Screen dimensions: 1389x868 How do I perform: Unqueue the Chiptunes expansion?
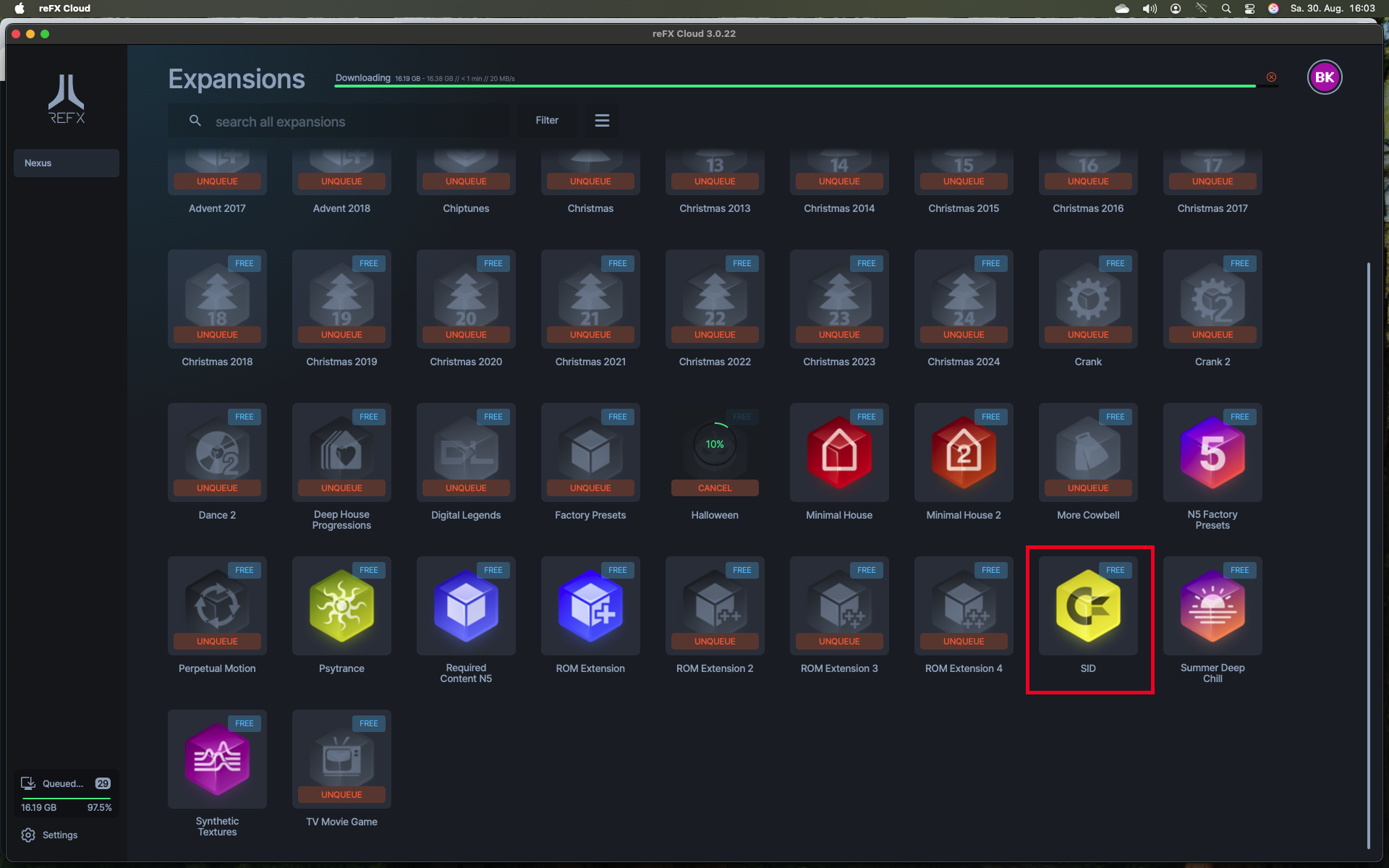pos(466,182)
